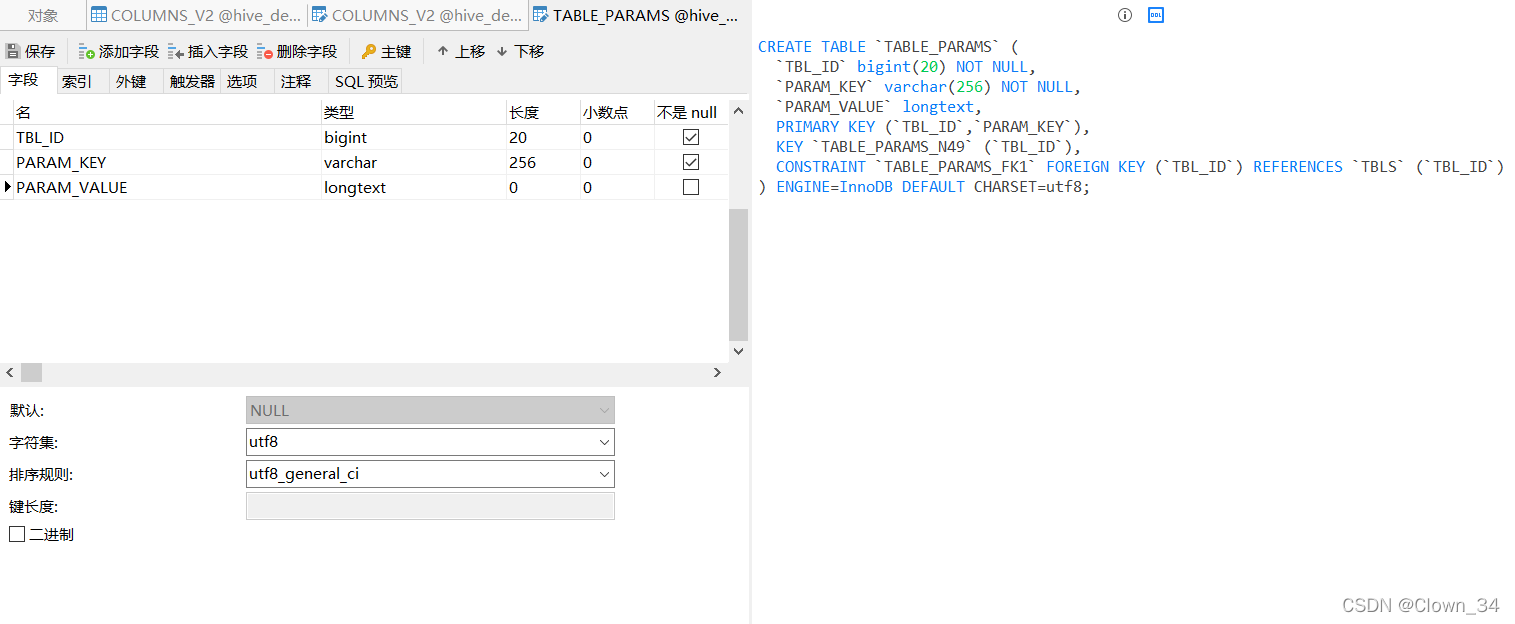Click the CONSTRAINT TABLE_PARAMS_FK1 line
1515x624 pixels.
click(1140, 167)
